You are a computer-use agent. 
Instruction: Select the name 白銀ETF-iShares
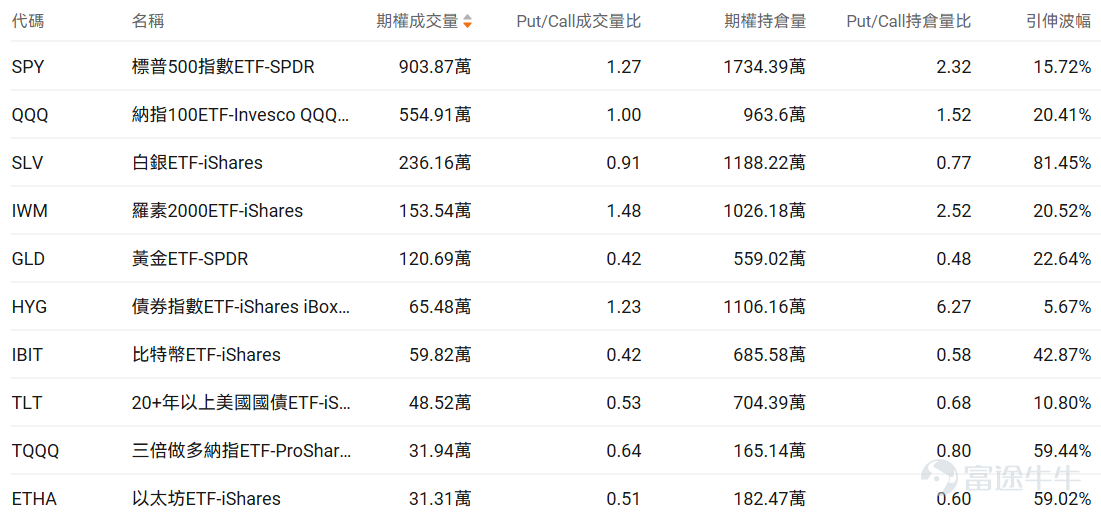click(197, 163)
